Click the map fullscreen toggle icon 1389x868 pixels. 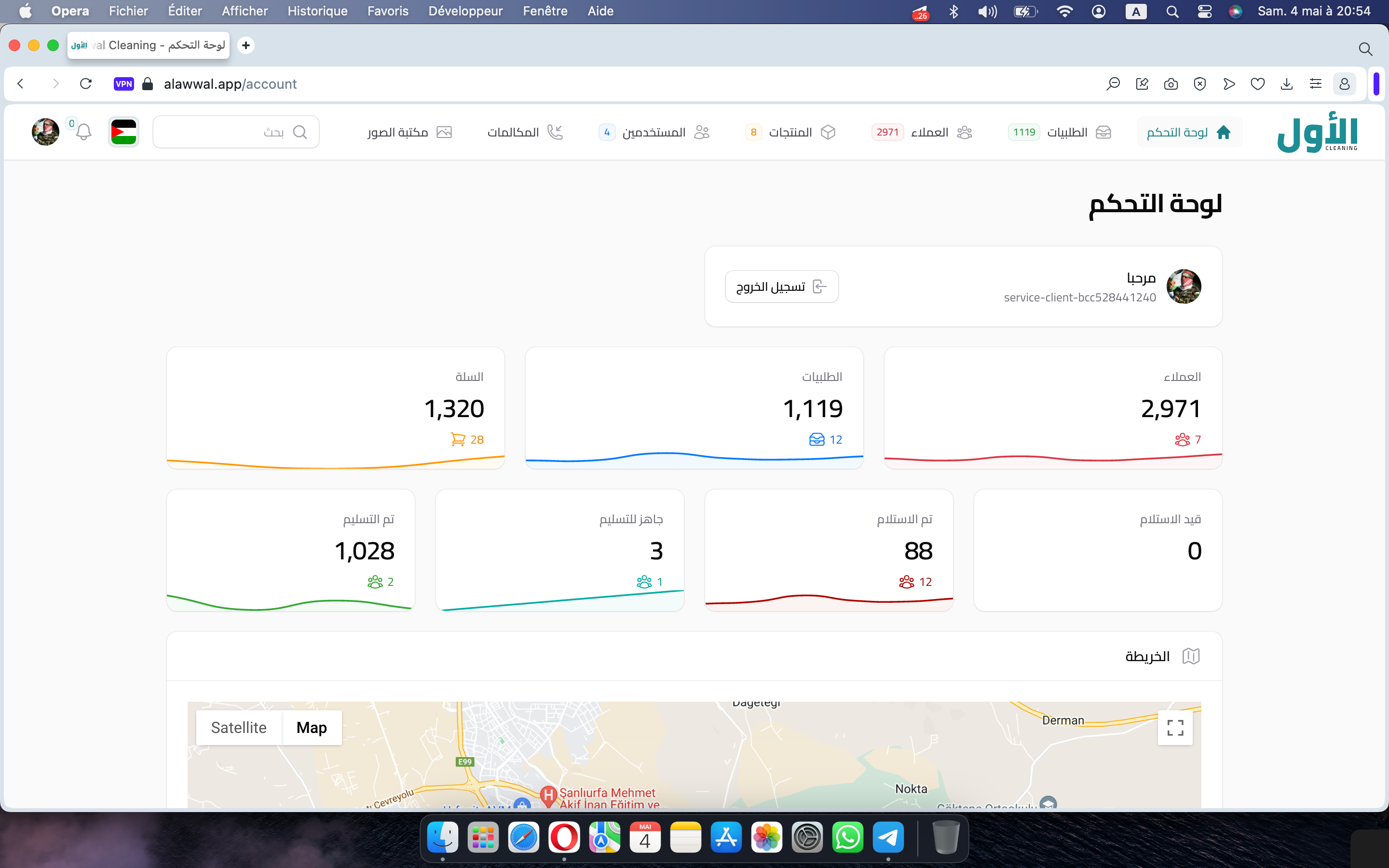click(1174, 727)
